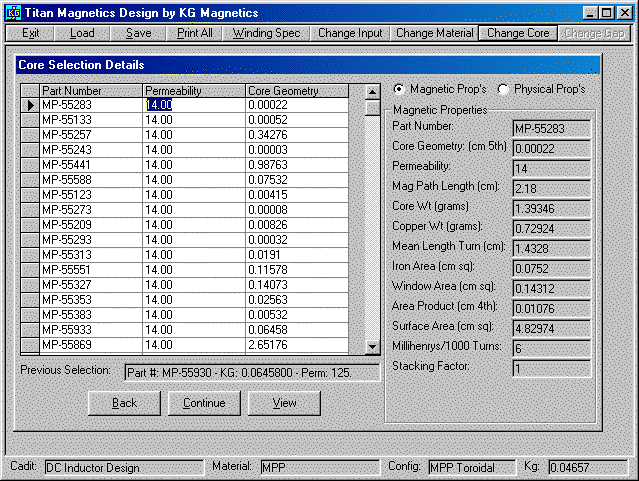Click the KG app icon in title bar
Viewport: 639px width, 481px height.
click(13, 13)
